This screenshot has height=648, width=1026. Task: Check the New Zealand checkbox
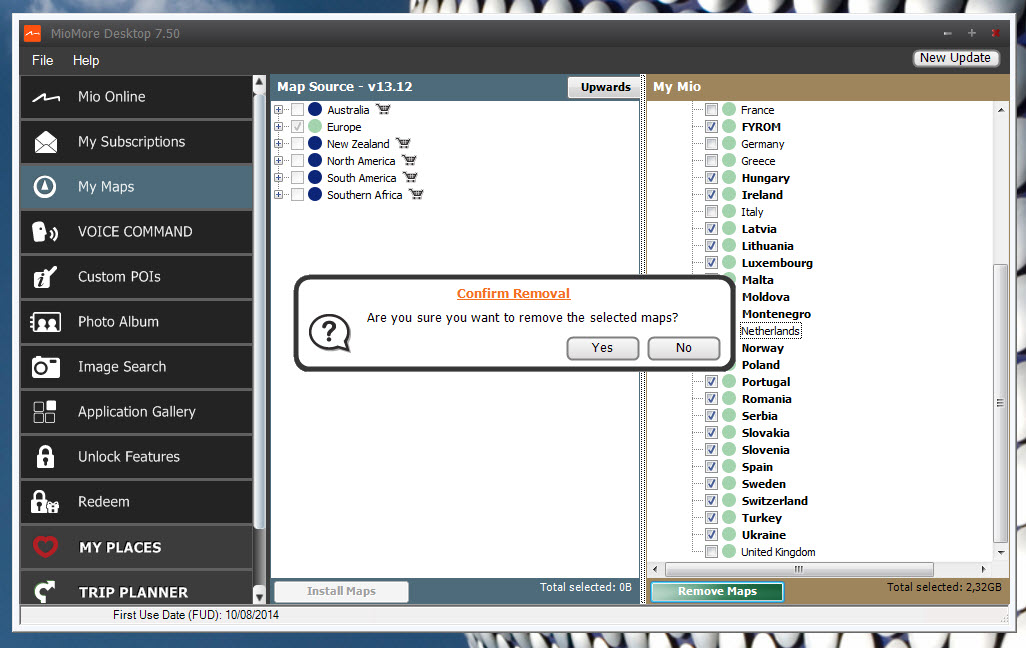297,143
